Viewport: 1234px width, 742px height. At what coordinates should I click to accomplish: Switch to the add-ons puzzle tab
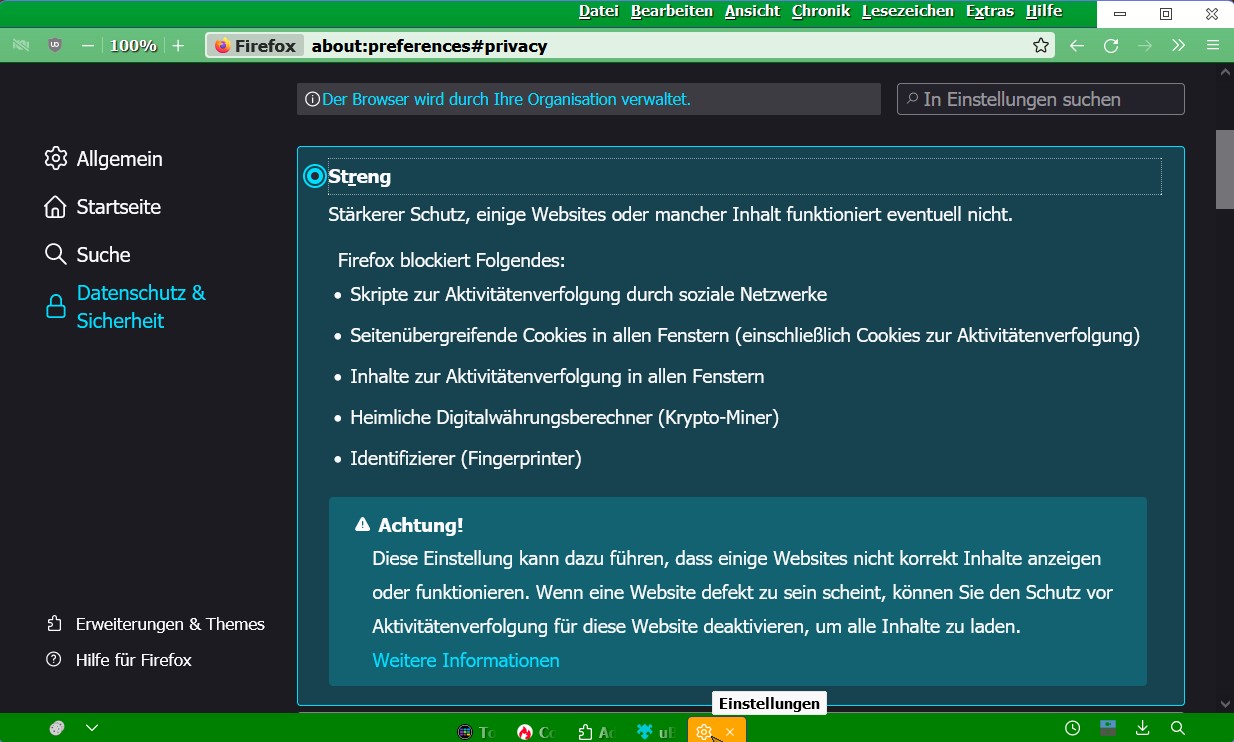click(595, 732)
